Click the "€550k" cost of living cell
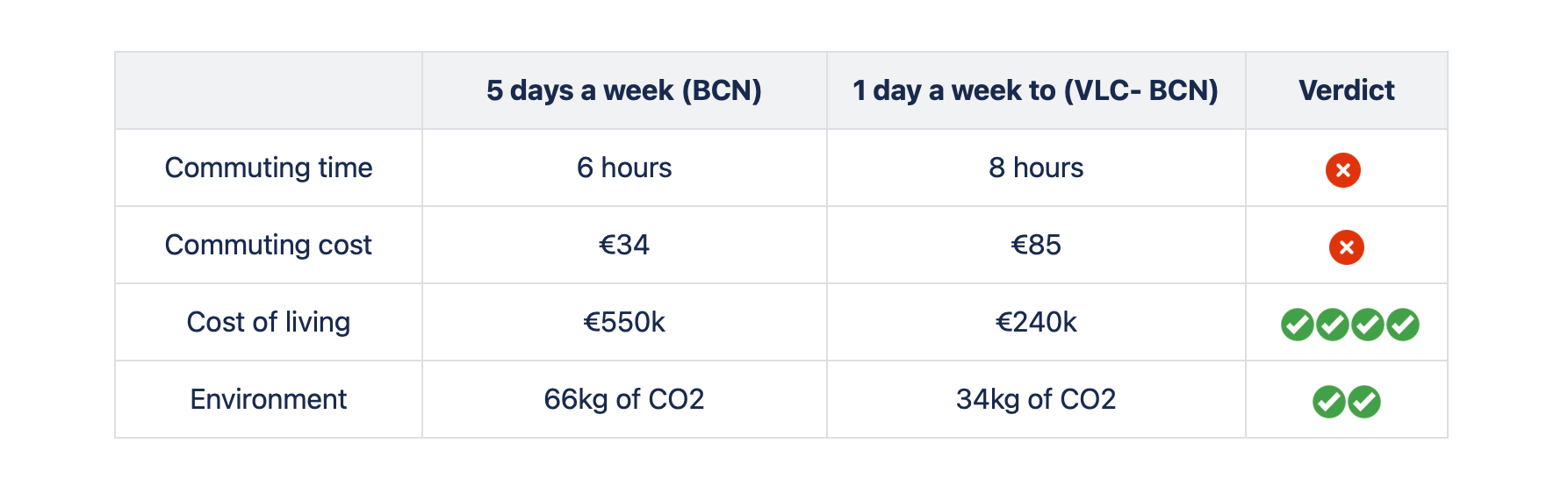 (623, 322)
